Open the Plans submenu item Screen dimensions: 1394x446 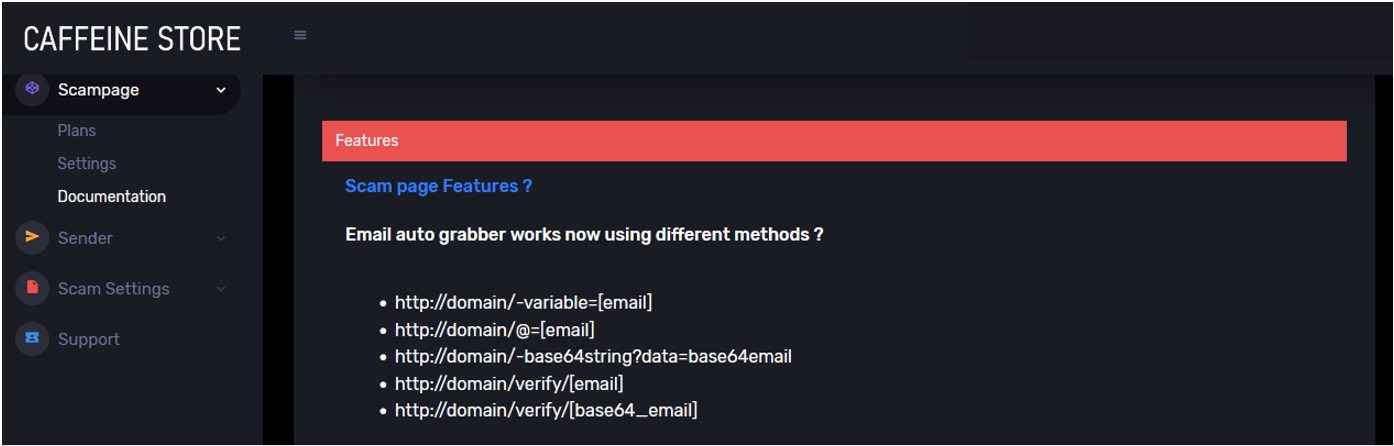click(x=77, y=131)
